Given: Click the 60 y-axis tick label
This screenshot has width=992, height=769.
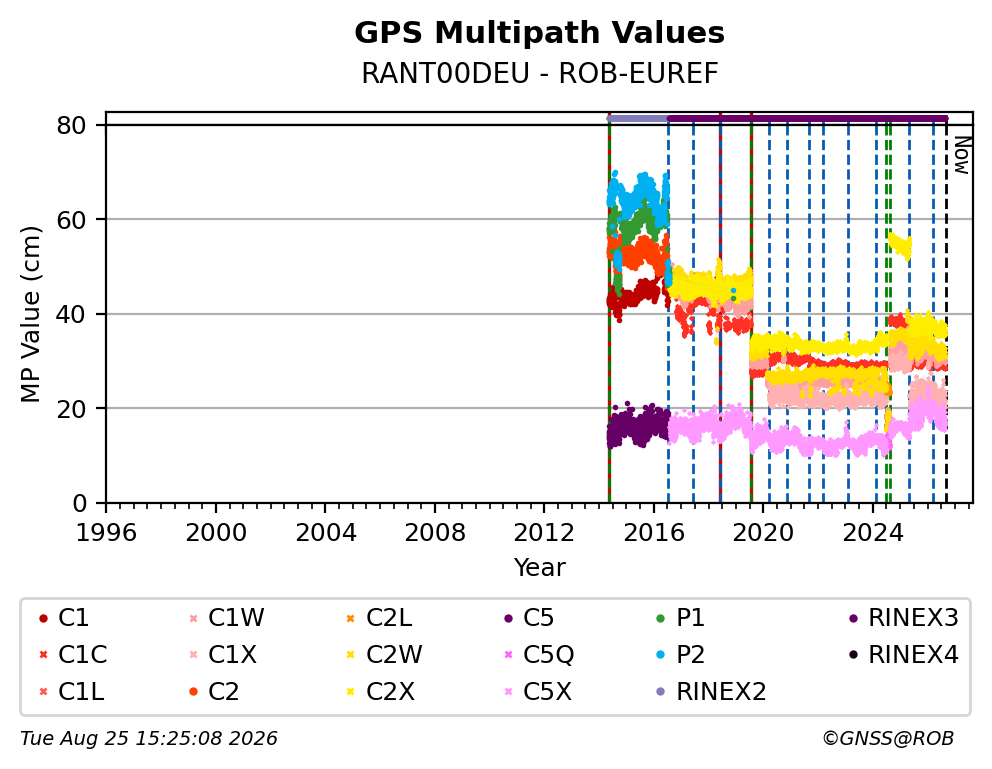Looking at the screenshot, I should tap(71, 220).
